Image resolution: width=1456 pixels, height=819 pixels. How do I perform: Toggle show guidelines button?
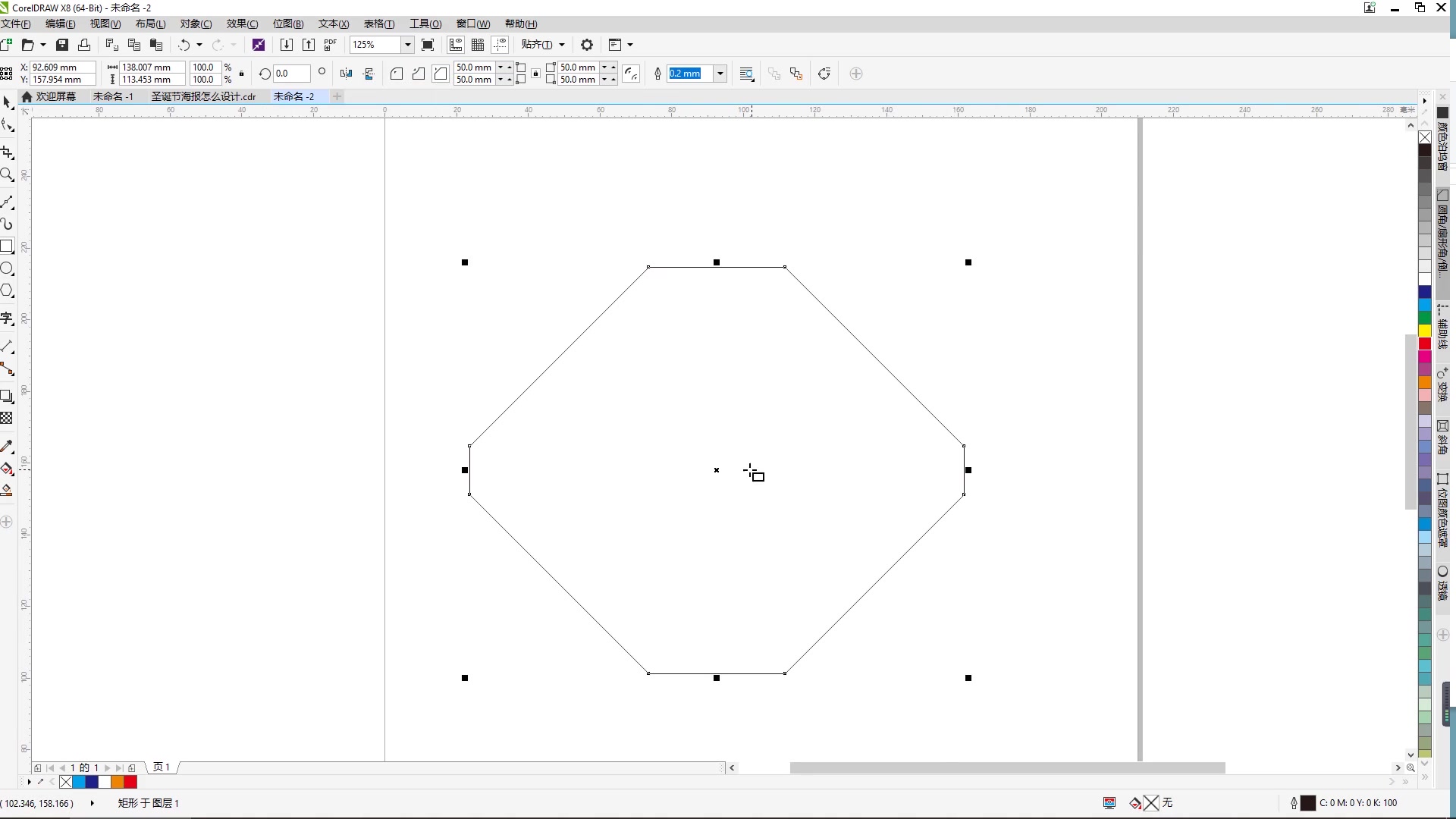pos(500,45)
